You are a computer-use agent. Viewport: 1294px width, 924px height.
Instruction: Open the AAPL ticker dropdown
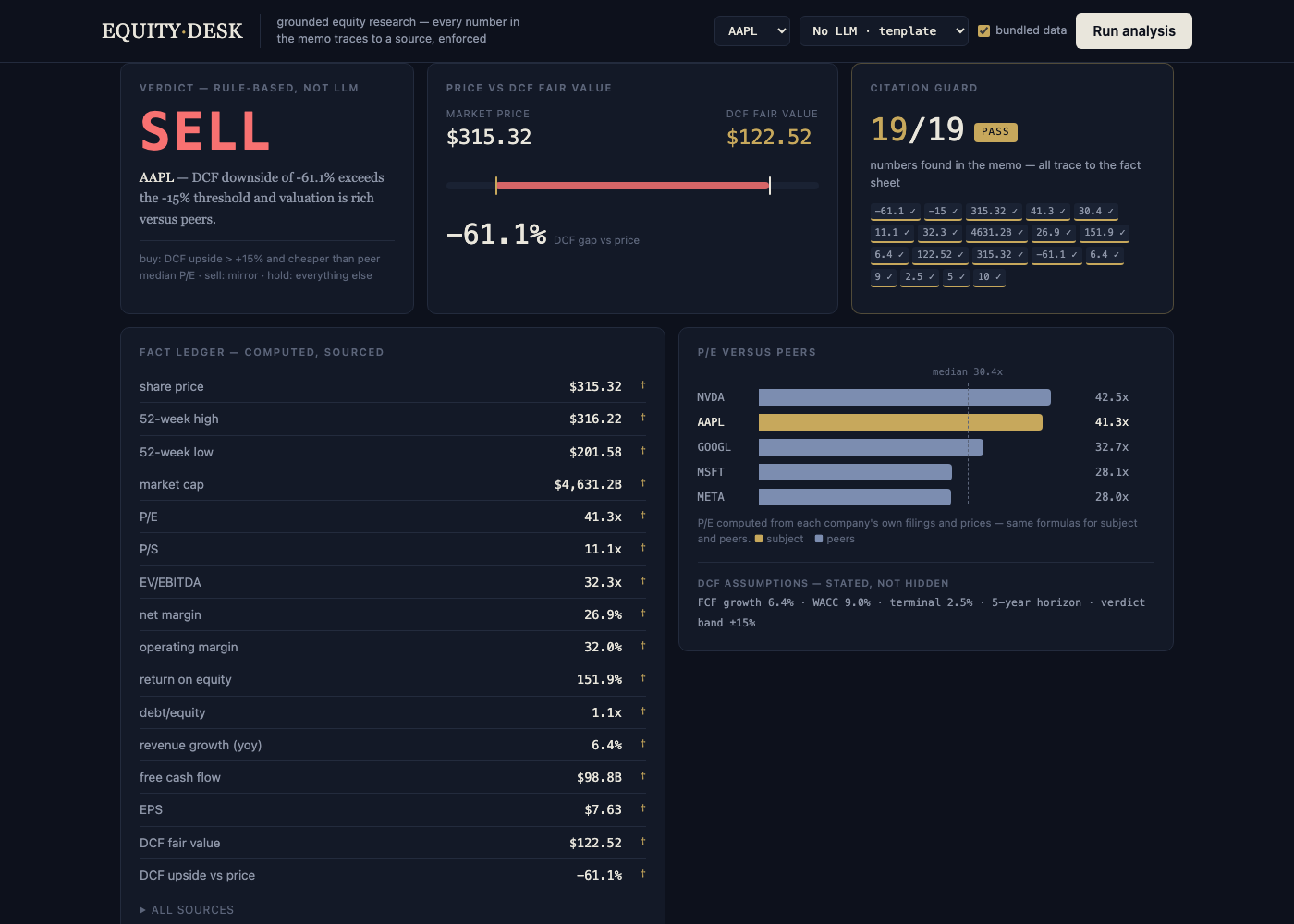point(752,31)
